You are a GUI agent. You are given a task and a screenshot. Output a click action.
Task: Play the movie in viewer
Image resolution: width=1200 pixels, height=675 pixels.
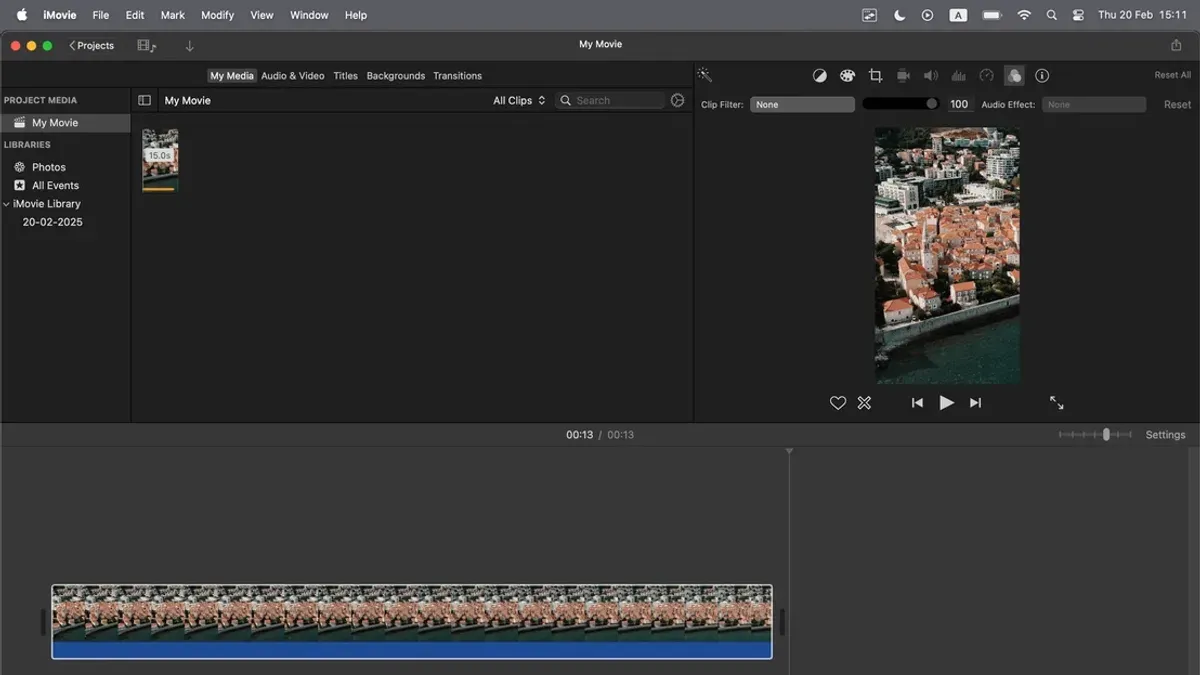[946, 403]
